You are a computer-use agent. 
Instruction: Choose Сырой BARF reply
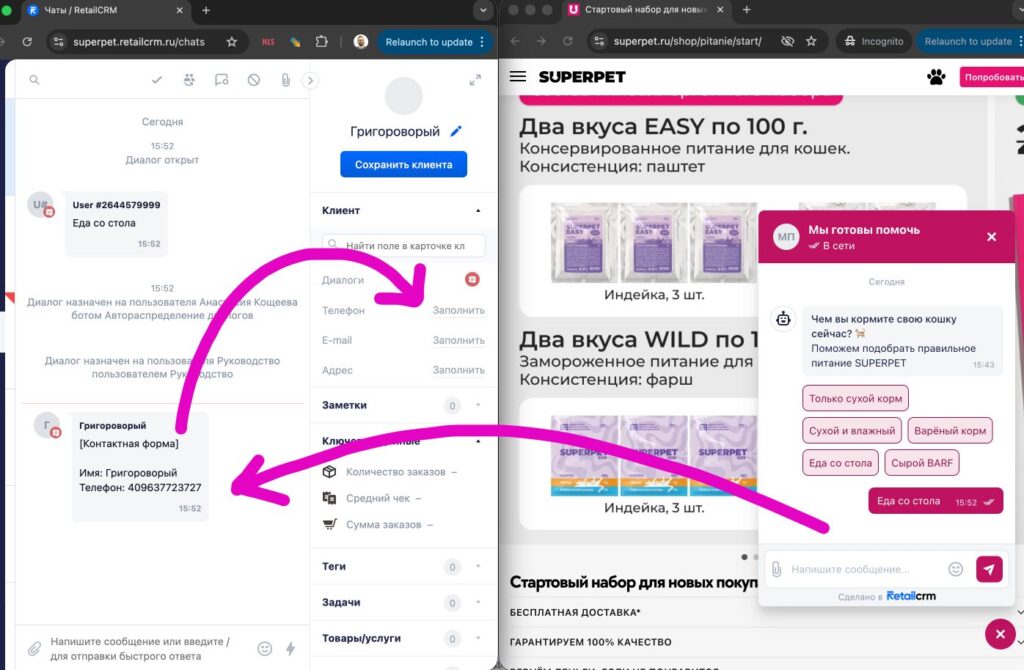921,463
